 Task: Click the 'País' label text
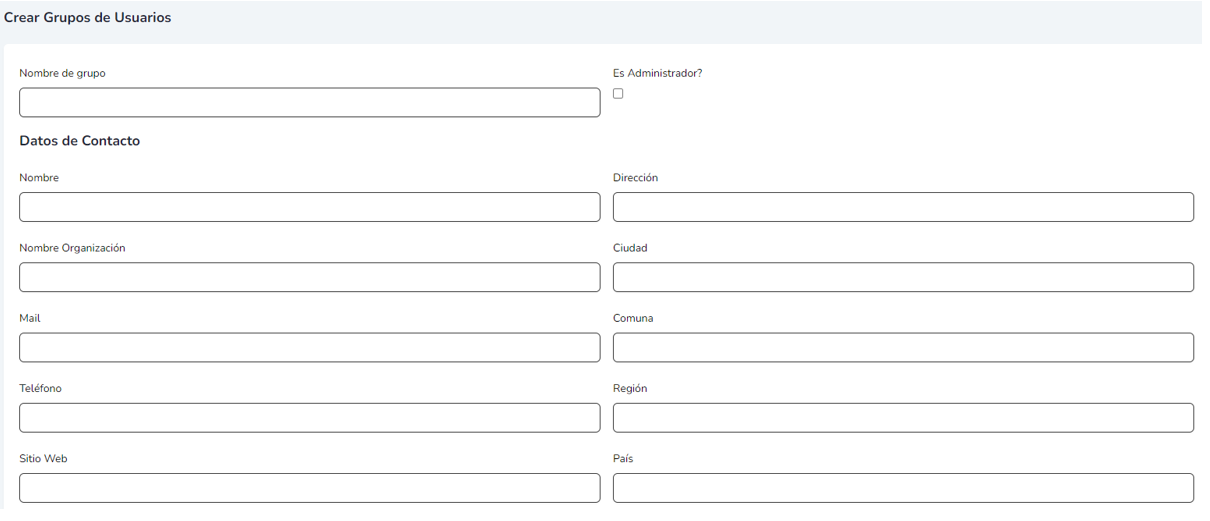(623, 459)
